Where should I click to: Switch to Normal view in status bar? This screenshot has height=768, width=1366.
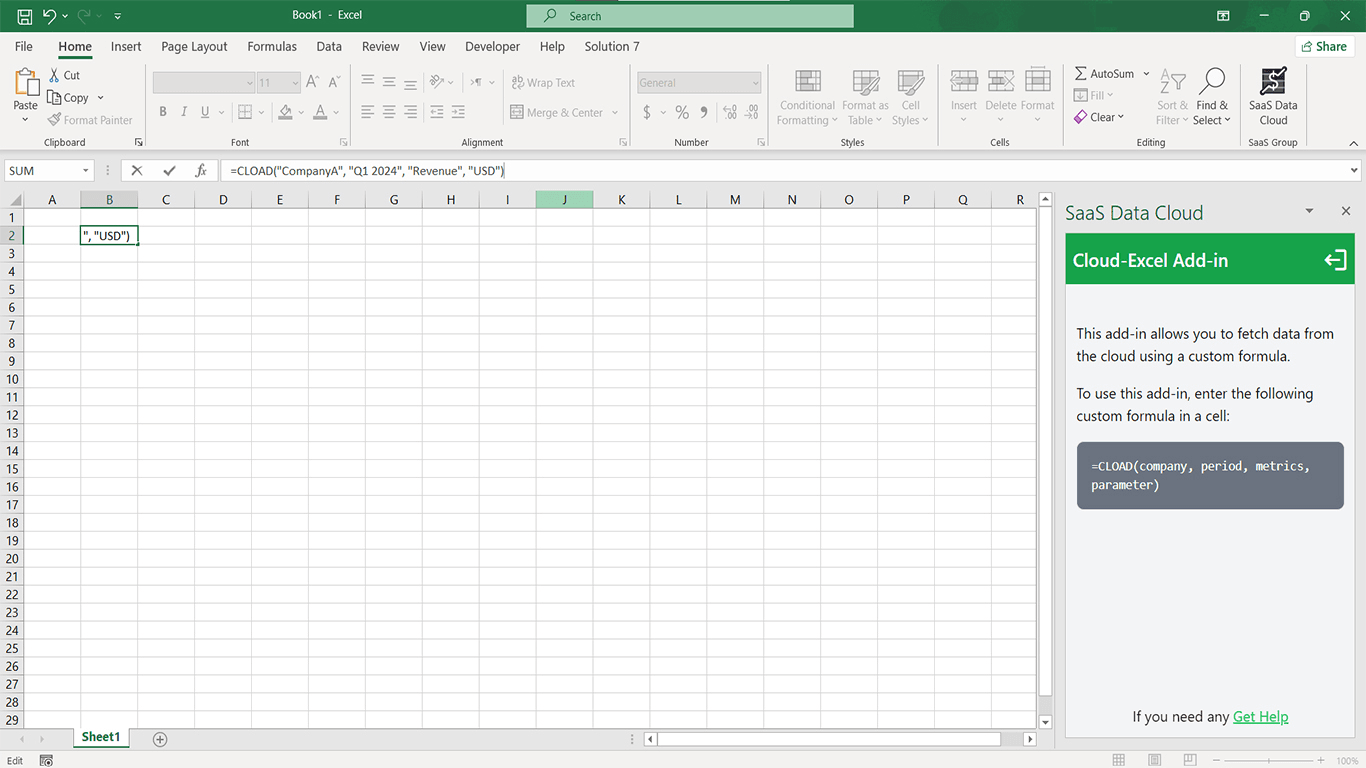point(1119,761)
